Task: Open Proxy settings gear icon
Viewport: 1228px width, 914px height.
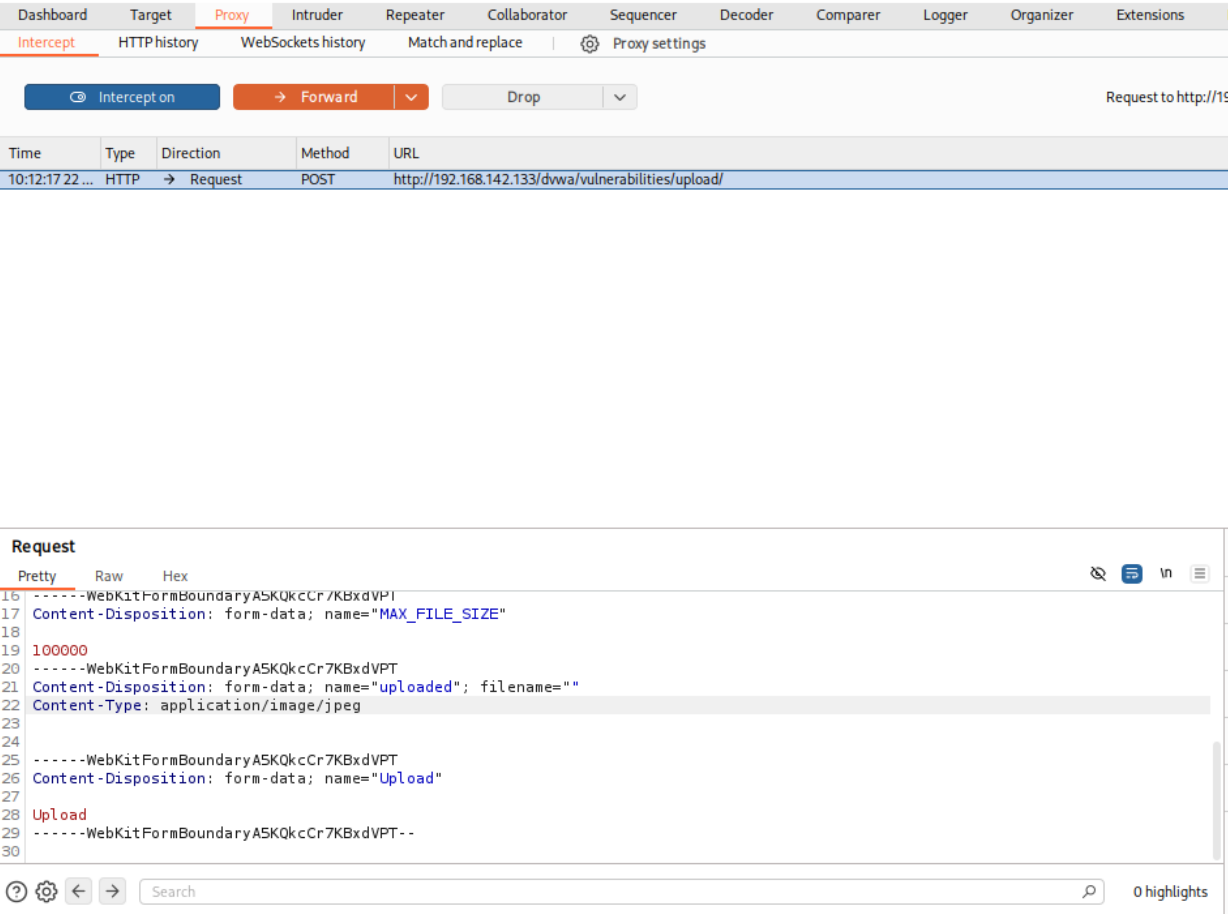Action: point(590,44)
